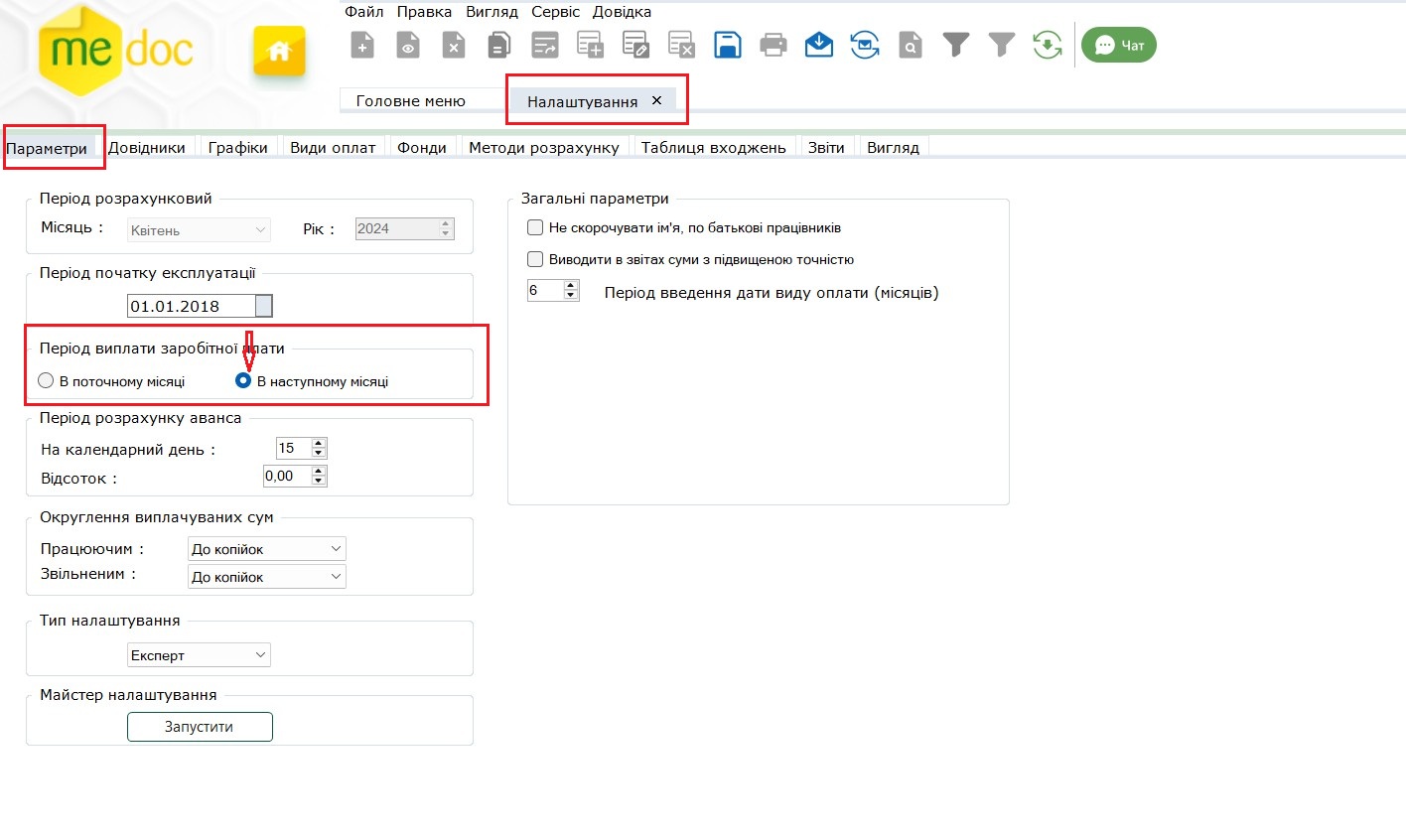This screenshot has height=840, width=1406.
Task: Click the green update refresh icon
Action: coord(1048,45)
